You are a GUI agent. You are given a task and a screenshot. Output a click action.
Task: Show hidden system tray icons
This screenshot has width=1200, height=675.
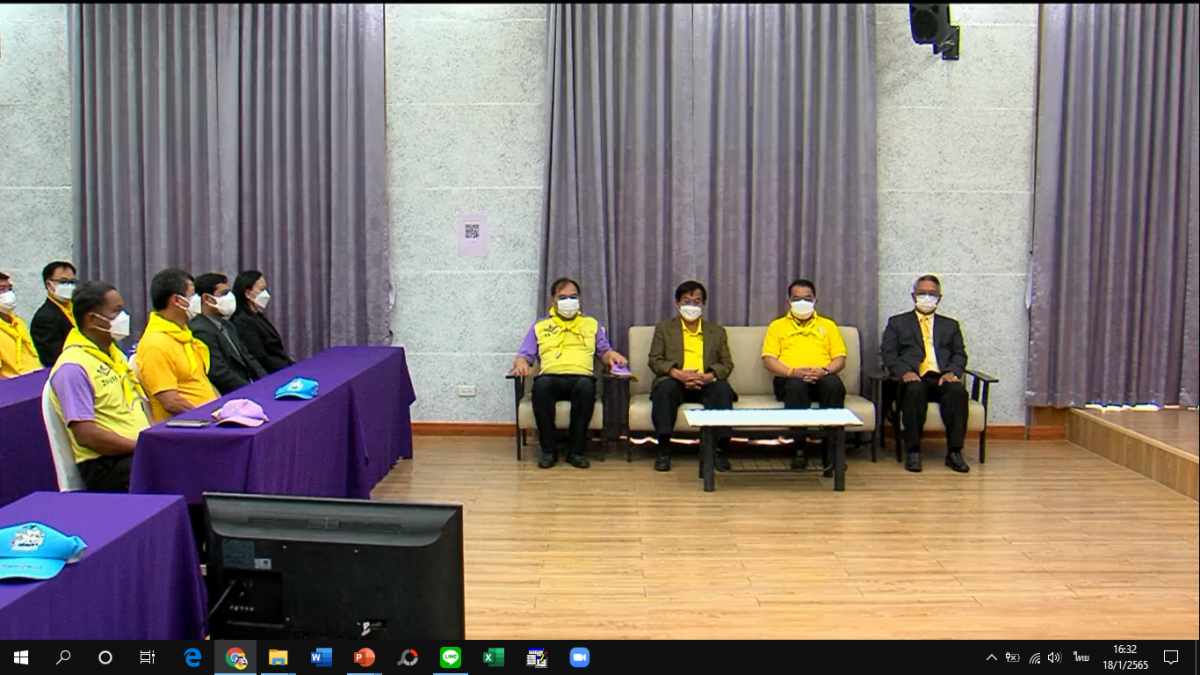tap(991, 657)
